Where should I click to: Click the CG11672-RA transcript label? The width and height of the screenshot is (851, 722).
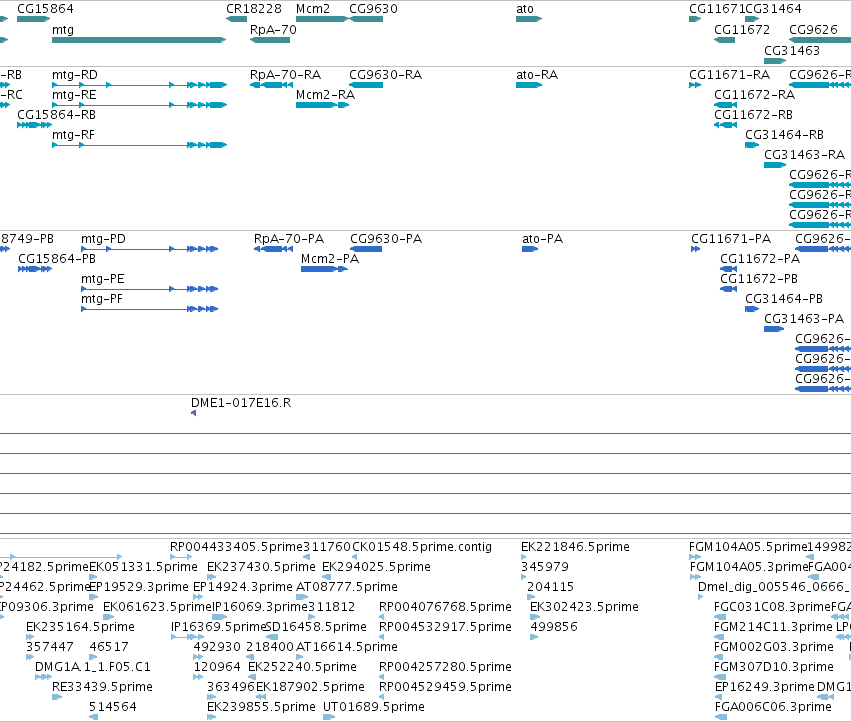(x=754, y=94)
